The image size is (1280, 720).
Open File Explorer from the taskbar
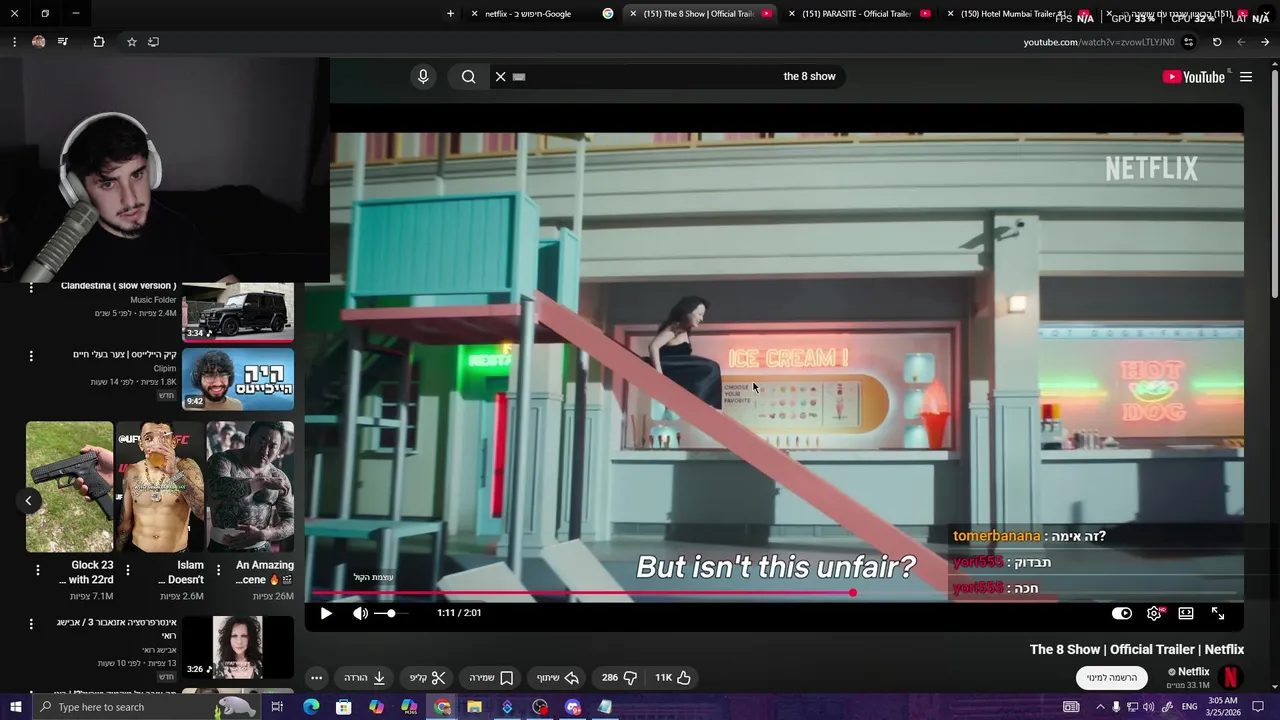pos(474,707)
